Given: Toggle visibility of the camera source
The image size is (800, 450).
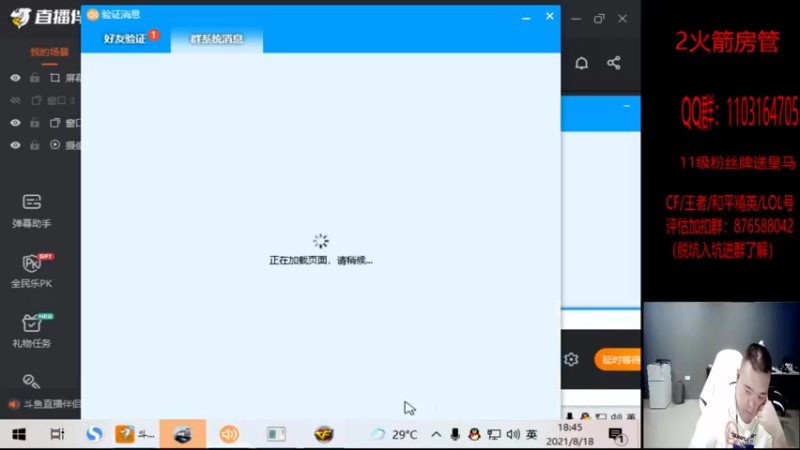Looking at the screenshot, I should coord(15,145).
